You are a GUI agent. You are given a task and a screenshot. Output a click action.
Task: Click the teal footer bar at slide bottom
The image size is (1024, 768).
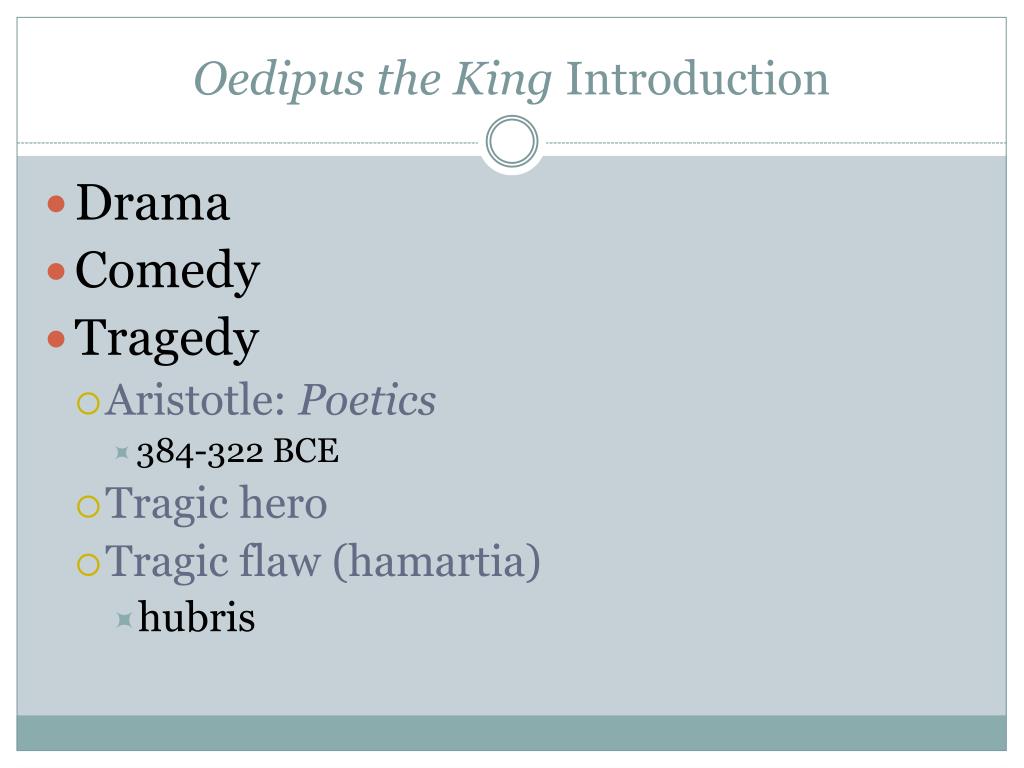click(x=511, y=733)
